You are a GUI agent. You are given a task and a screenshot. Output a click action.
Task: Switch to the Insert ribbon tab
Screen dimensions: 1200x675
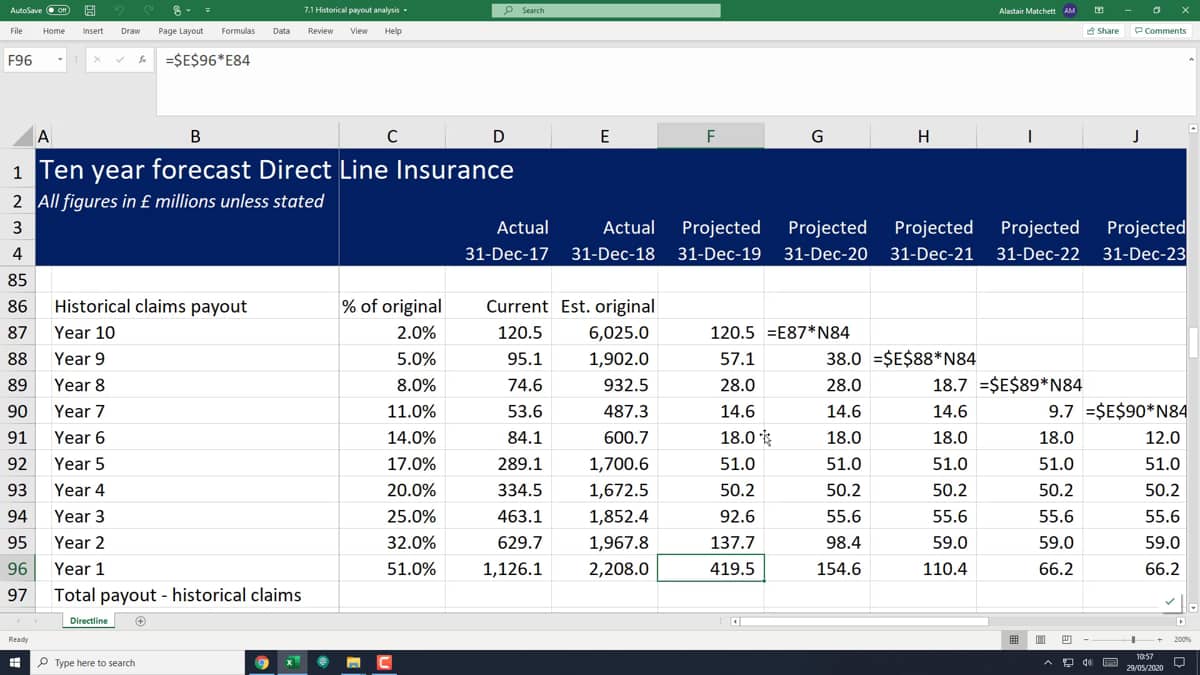pyautogui.click(x=93, y=31)
